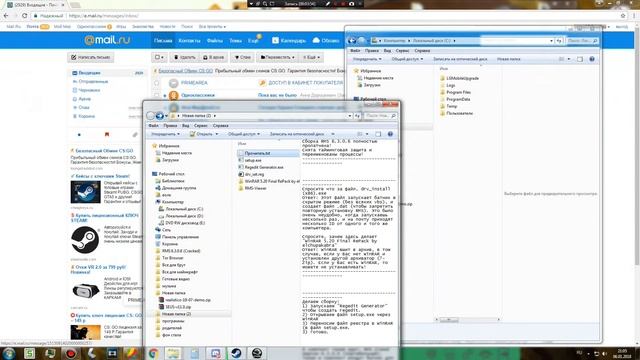This screenshot has width=640, height=360.
Task: Open Файл menu in Локальный диск (C:) window
Action: [x=355, y=51]
